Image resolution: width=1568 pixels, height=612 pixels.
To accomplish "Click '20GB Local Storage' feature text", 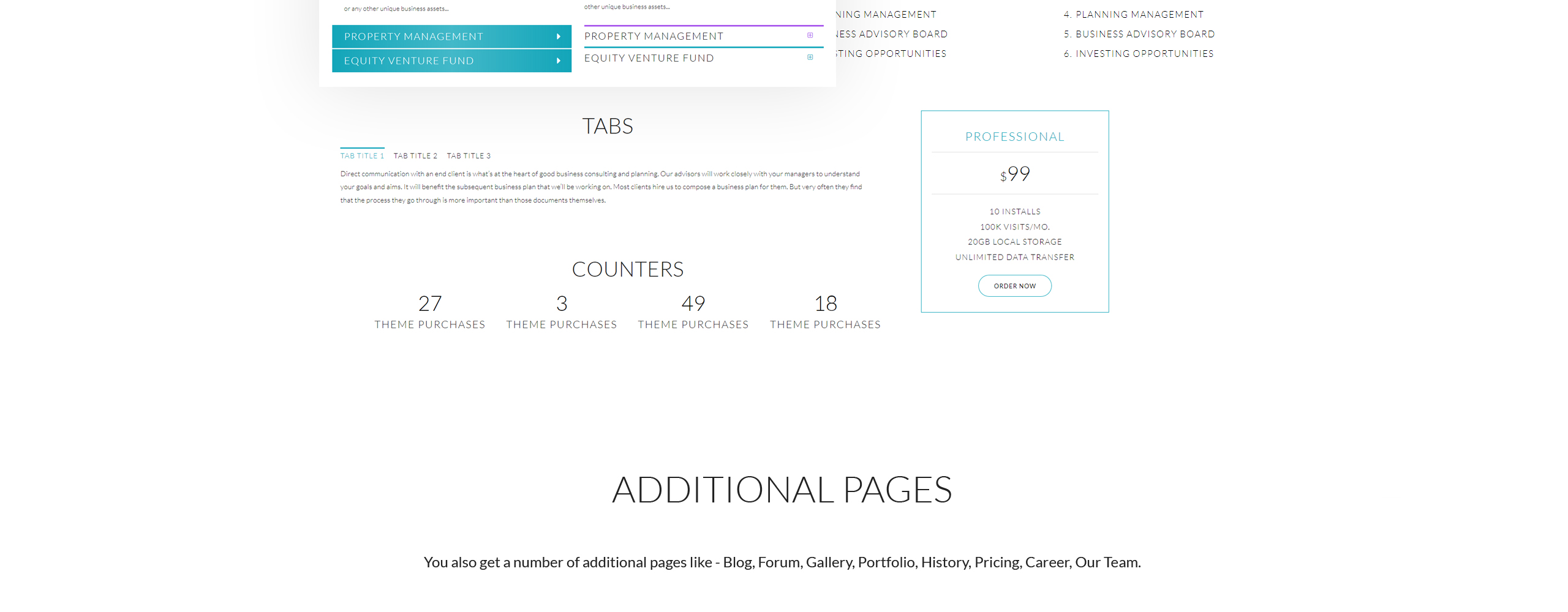I will (x=1015, y=242).
